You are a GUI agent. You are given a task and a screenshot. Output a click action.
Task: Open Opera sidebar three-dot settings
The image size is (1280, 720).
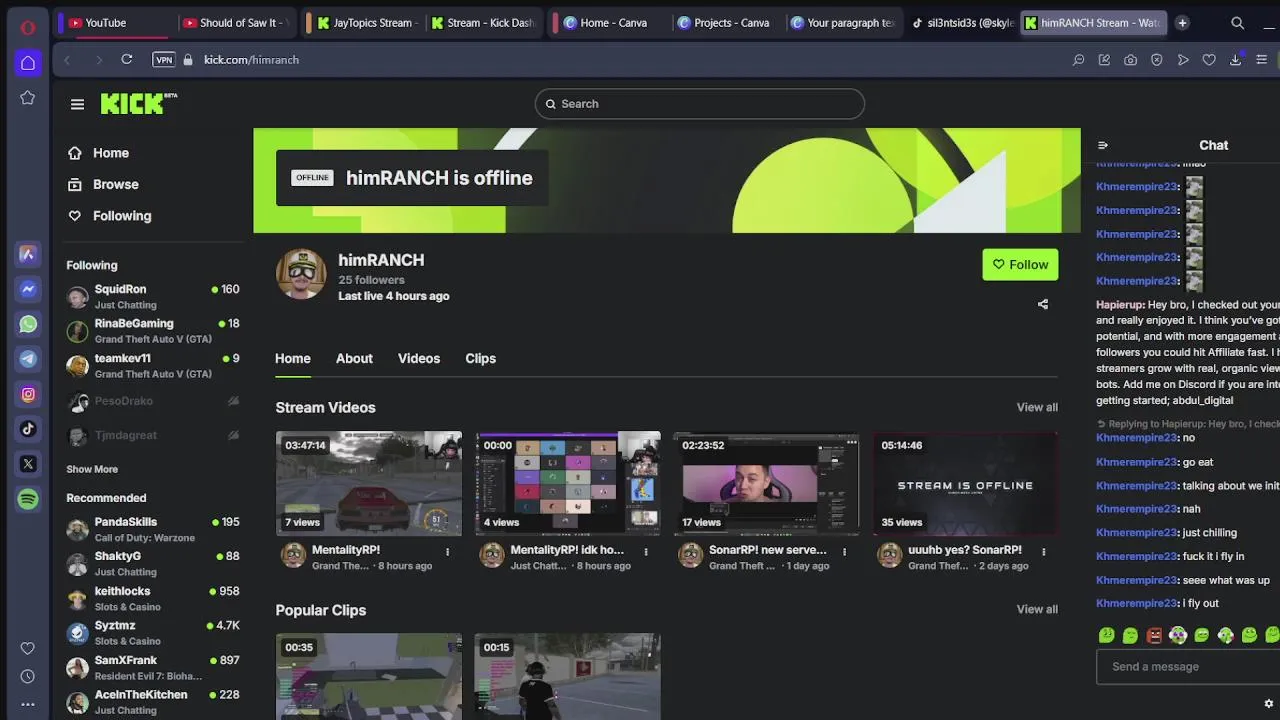click(27, 704)
